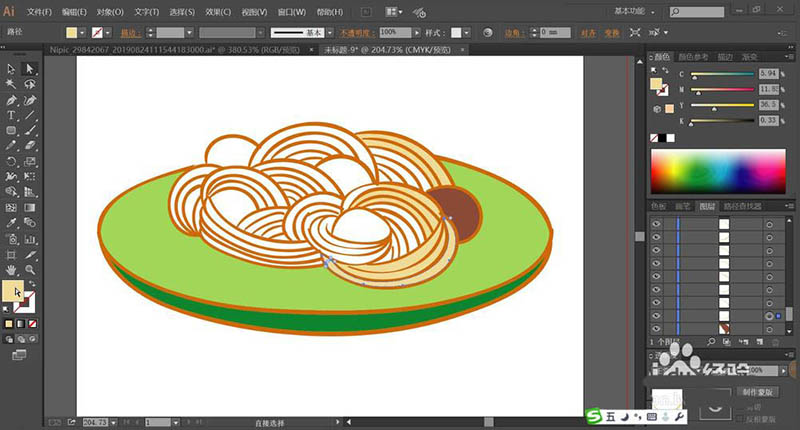The height and width of the screenshot is (430, 800).
Task: Set toolbox paint mode to None
Action: click(x=33, y=323)
